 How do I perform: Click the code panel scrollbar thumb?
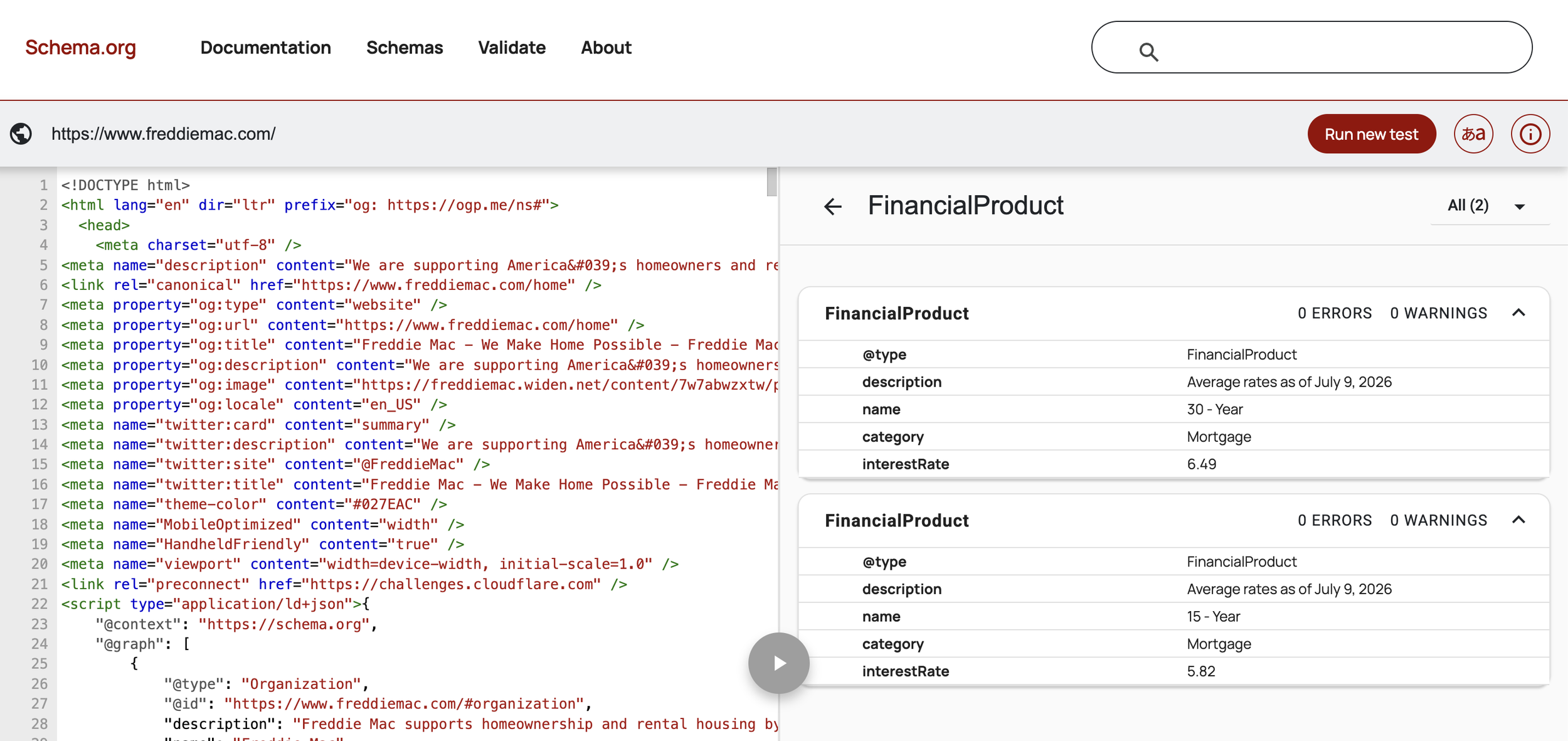click(771, 182)
